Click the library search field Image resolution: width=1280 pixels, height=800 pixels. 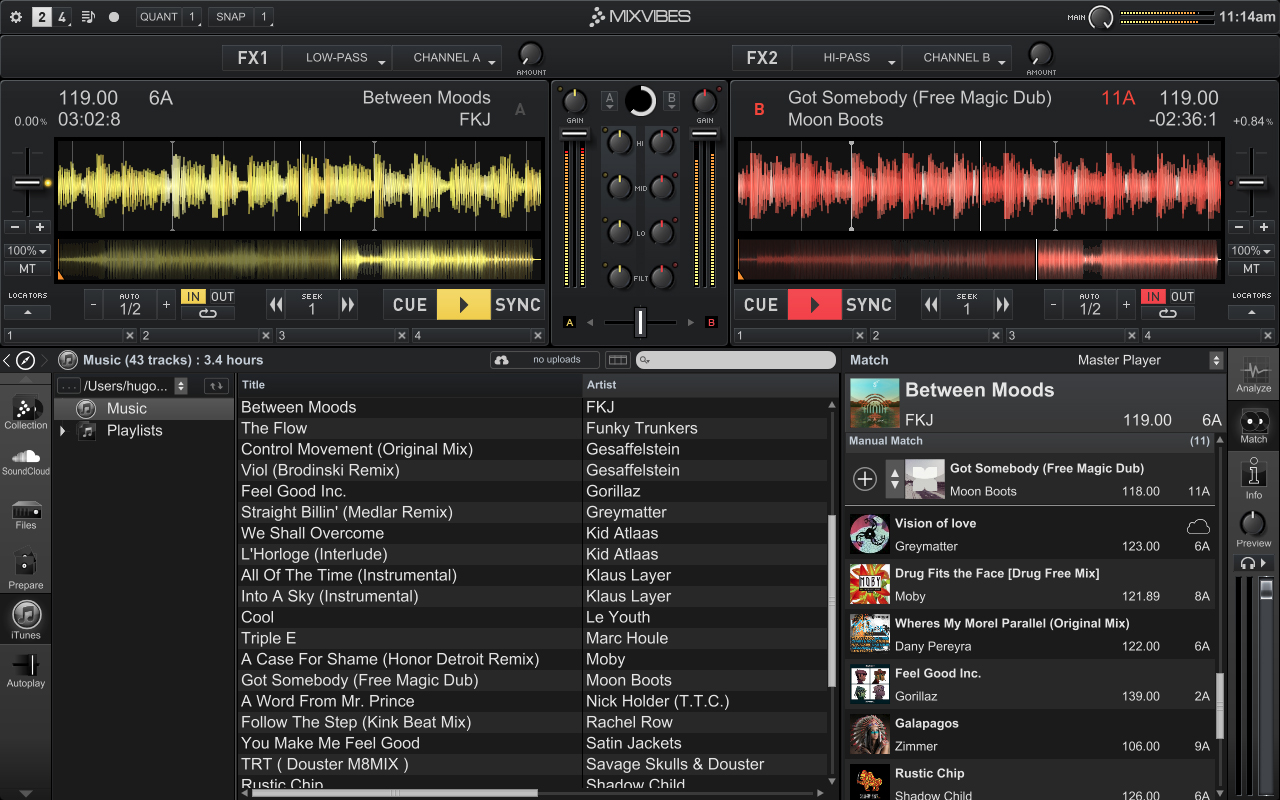click(736, 360)
